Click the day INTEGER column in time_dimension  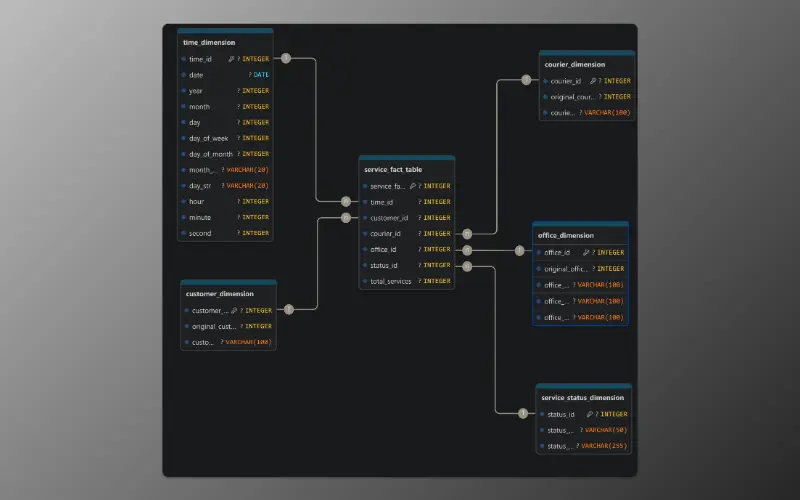tap(225, 122)
